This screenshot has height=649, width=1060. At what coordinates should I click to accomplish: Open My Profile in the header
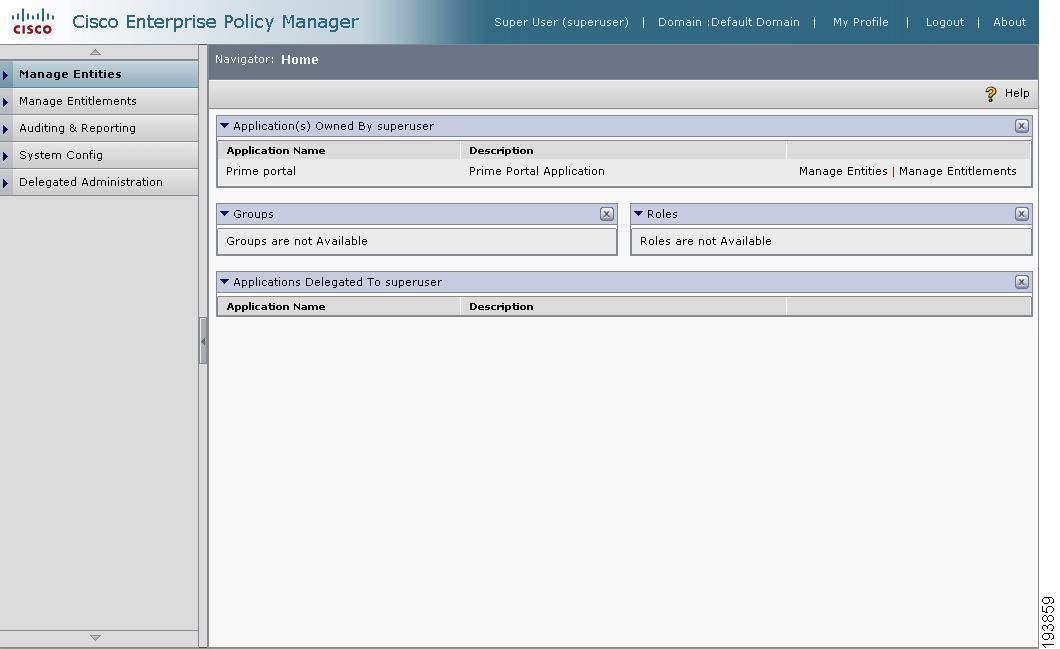tap(861, 22)
